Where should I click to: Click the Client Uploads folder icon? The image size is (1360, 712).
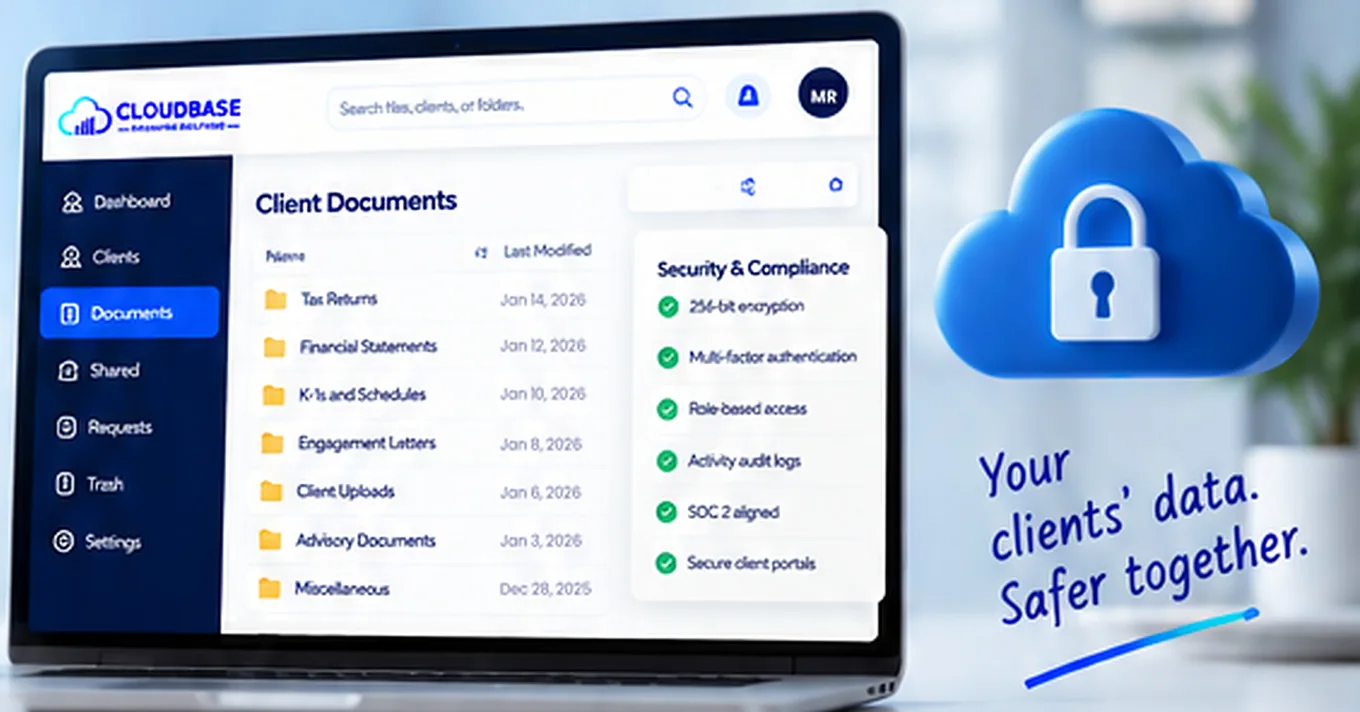point(271,491)
